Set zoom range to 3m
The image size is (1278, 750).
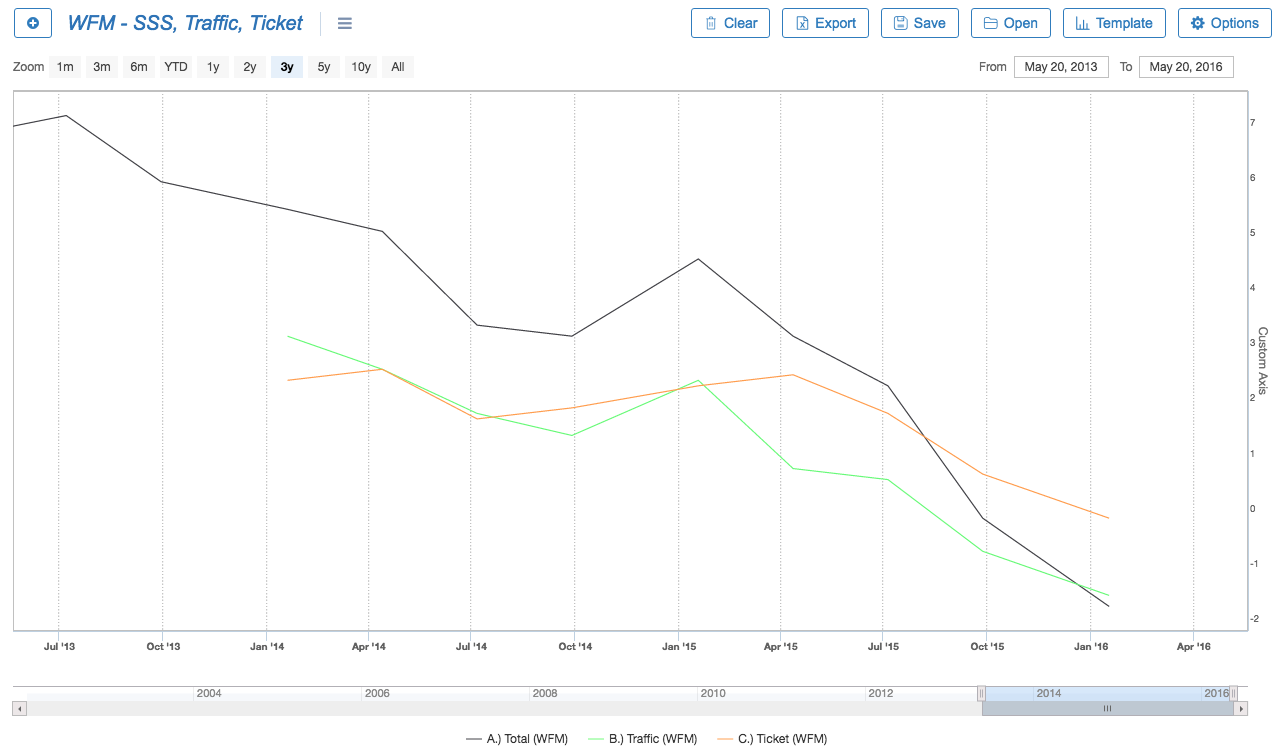coord(102,67)
